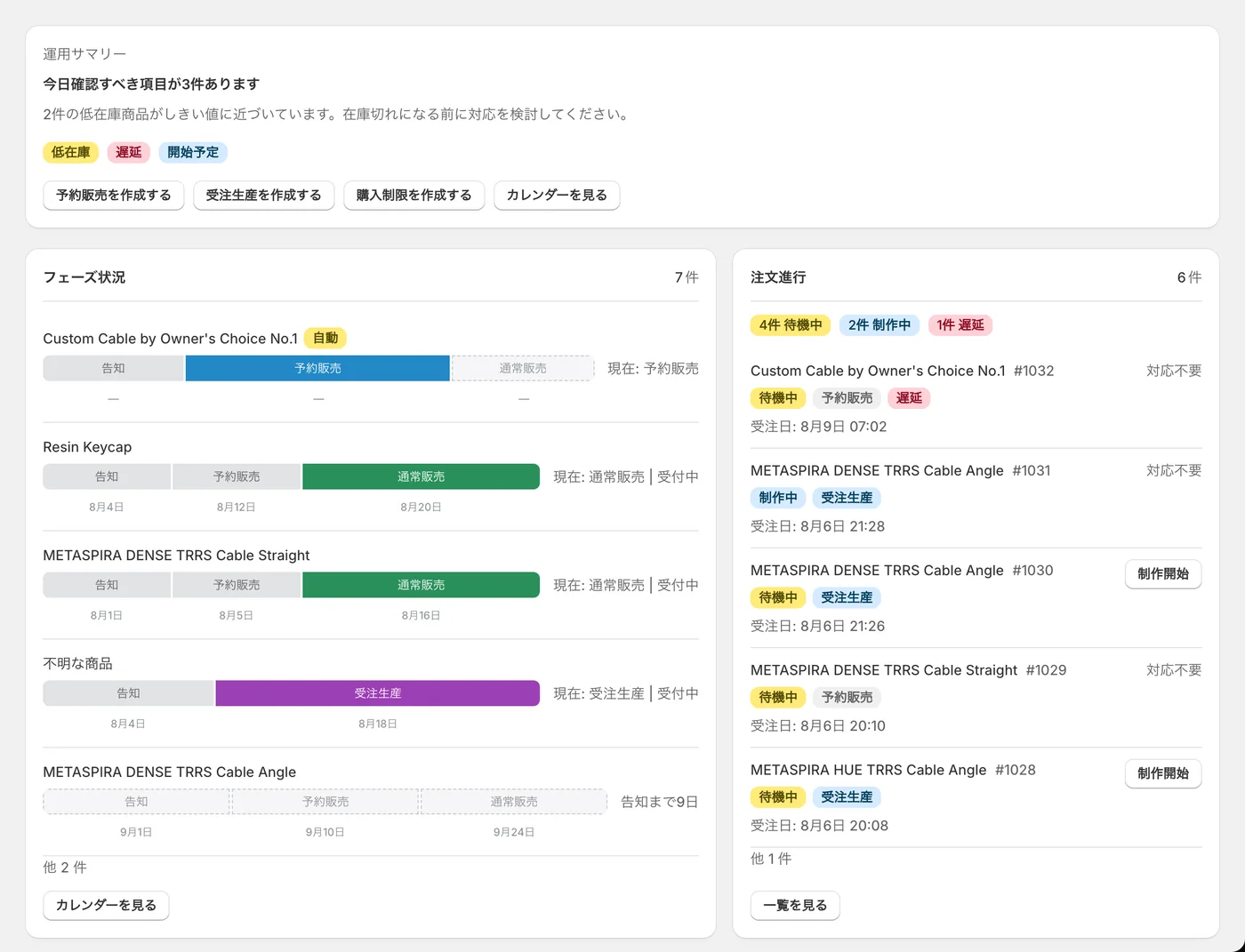Click the green 通常販売 bar for Resin Keycap
Viewport: 1245px width, 952px height.
tap(421, 476)
